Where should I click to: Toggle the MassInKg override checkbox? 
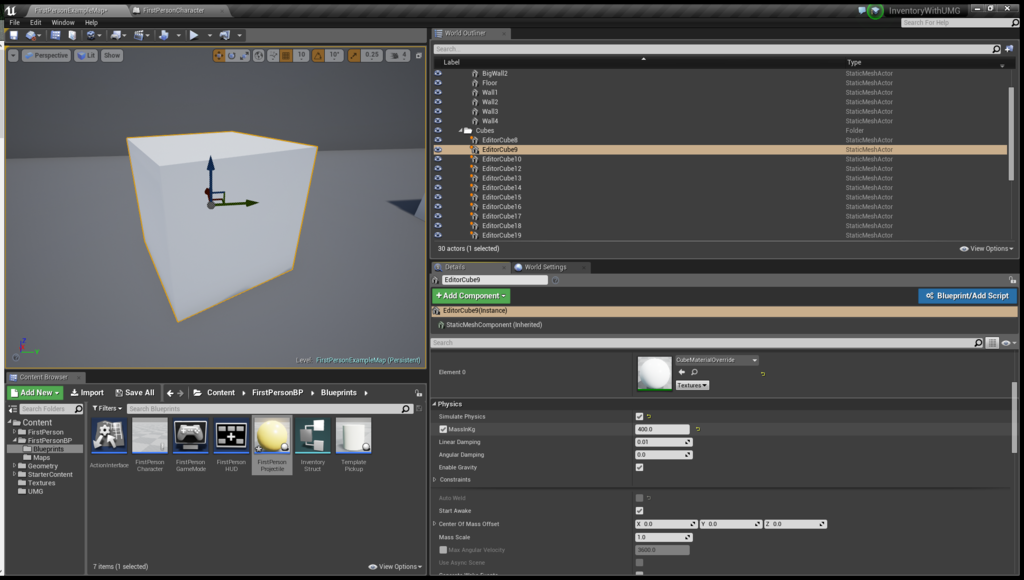point(443,429)
